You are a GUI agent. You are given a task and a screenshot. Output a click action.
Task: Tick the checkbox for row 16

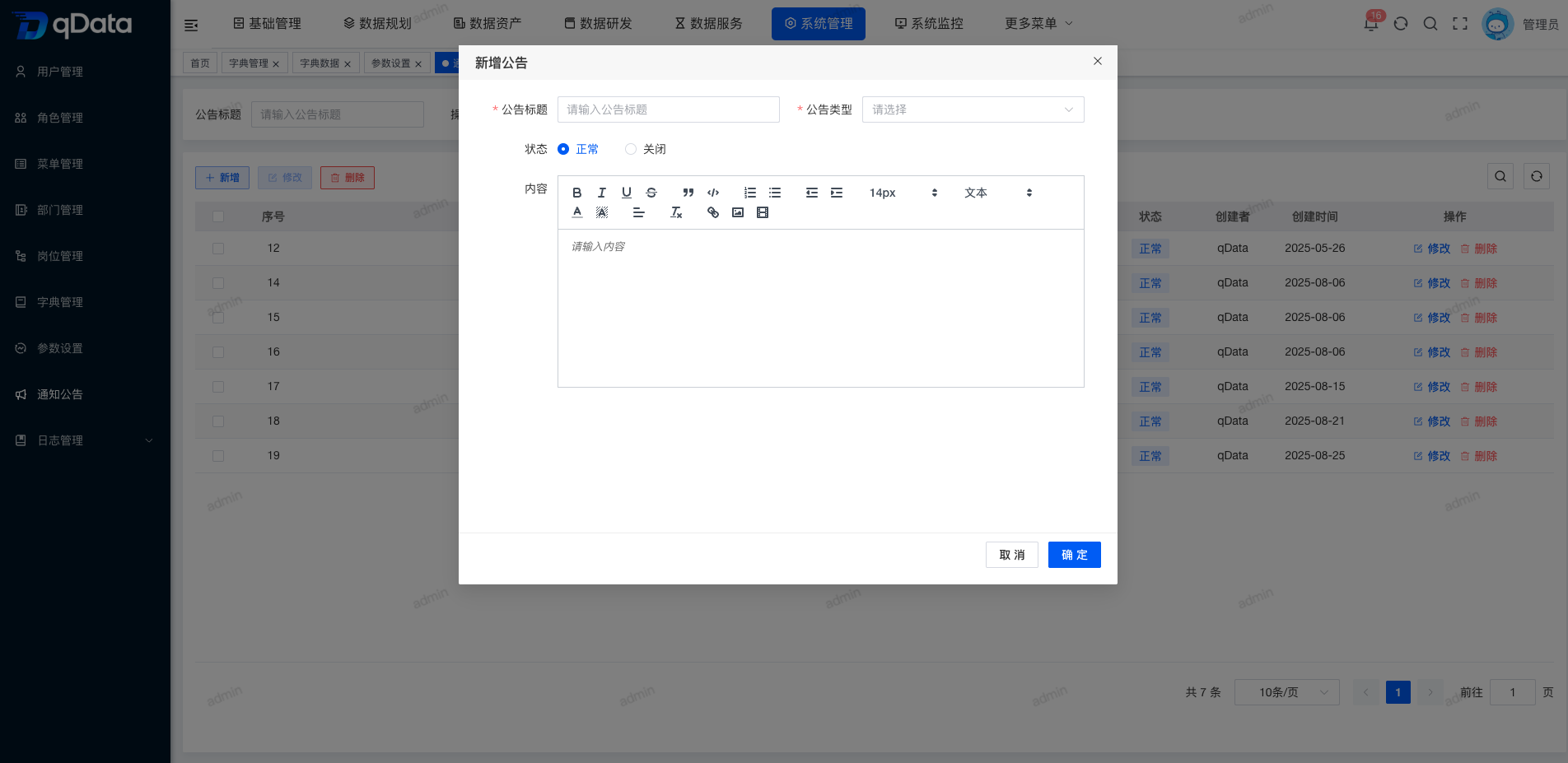point(218,351)
